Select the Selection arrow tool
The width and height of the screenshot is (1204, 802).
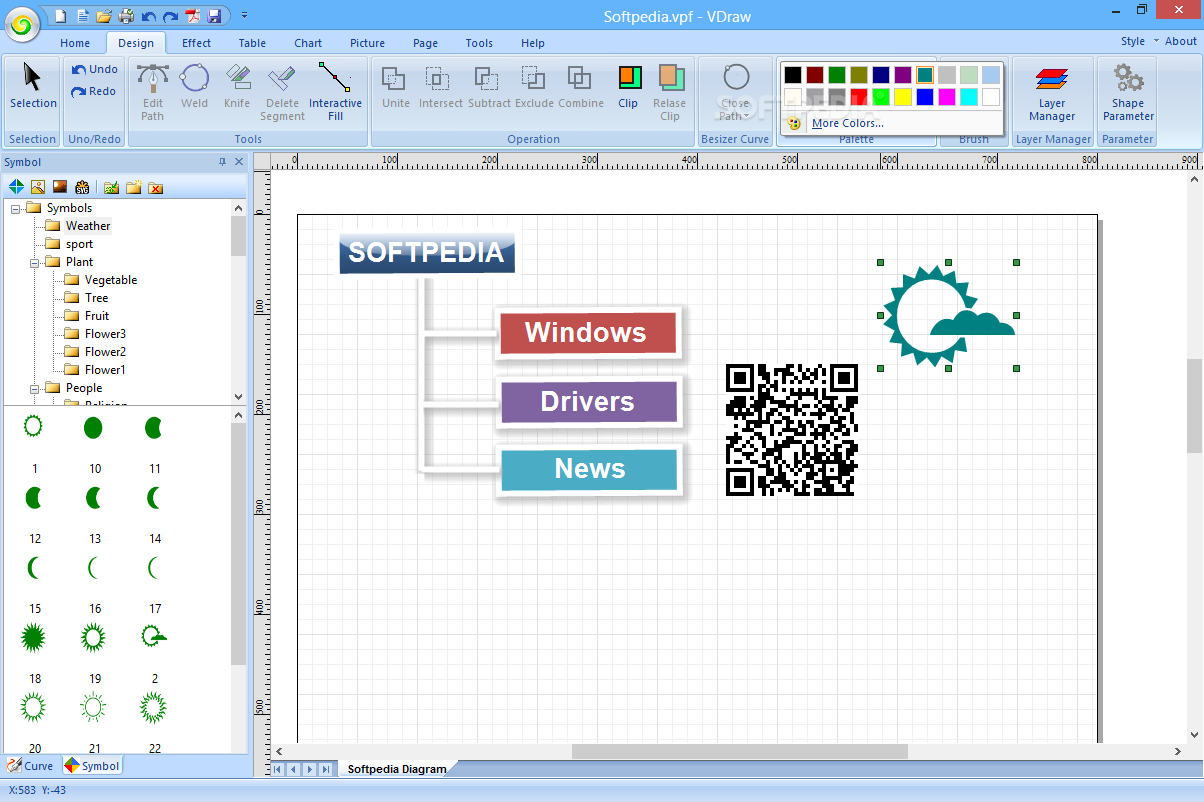[33, 86]
